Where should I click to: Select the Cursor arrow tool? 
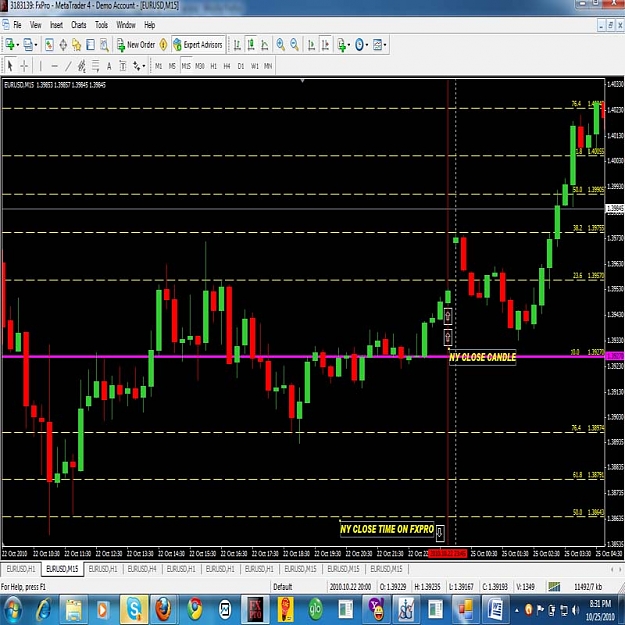tap(10, 66)
